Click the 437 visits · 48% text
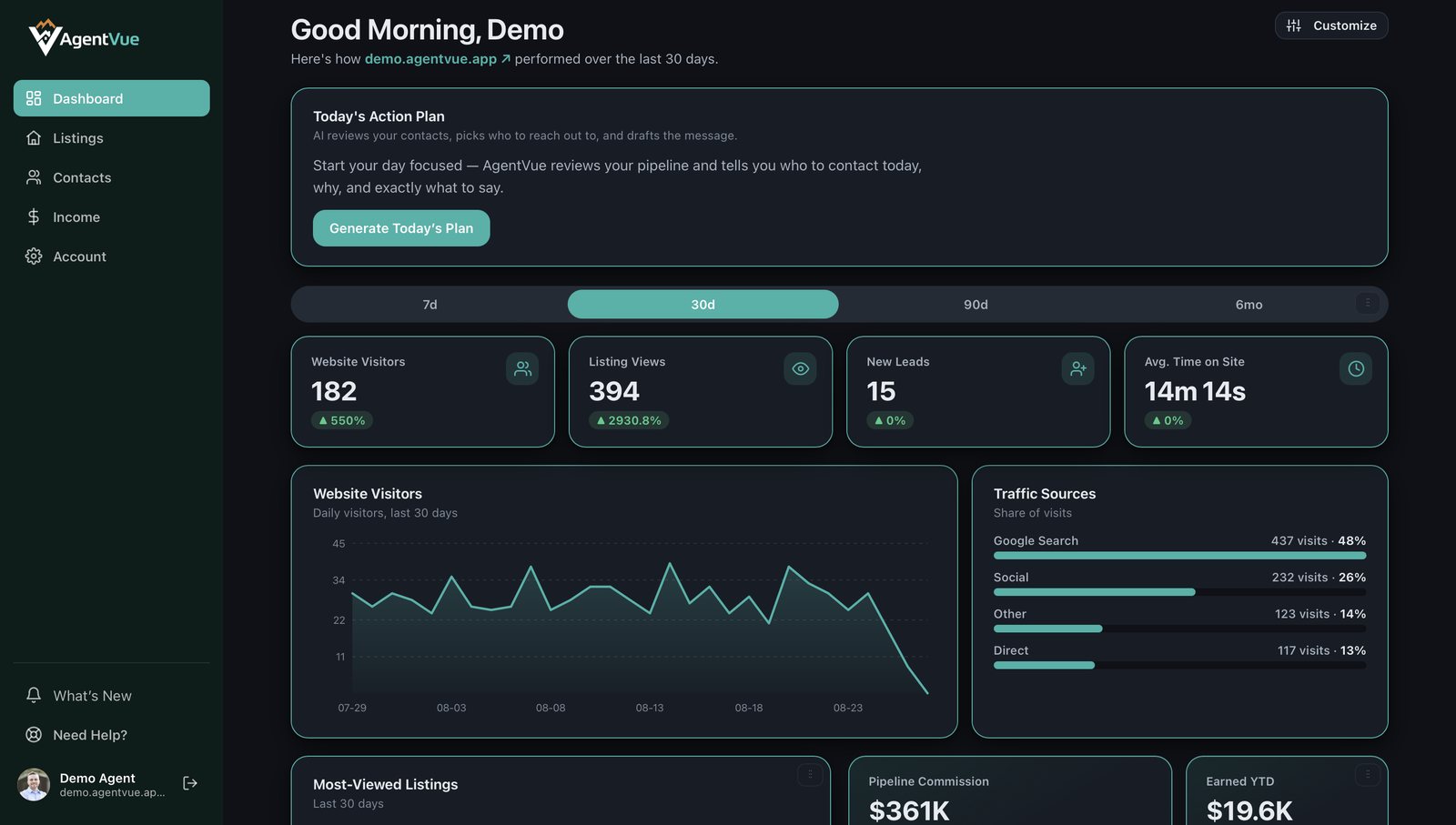This screenshot has width=1456, height=825. click(x=1319, y=540)
